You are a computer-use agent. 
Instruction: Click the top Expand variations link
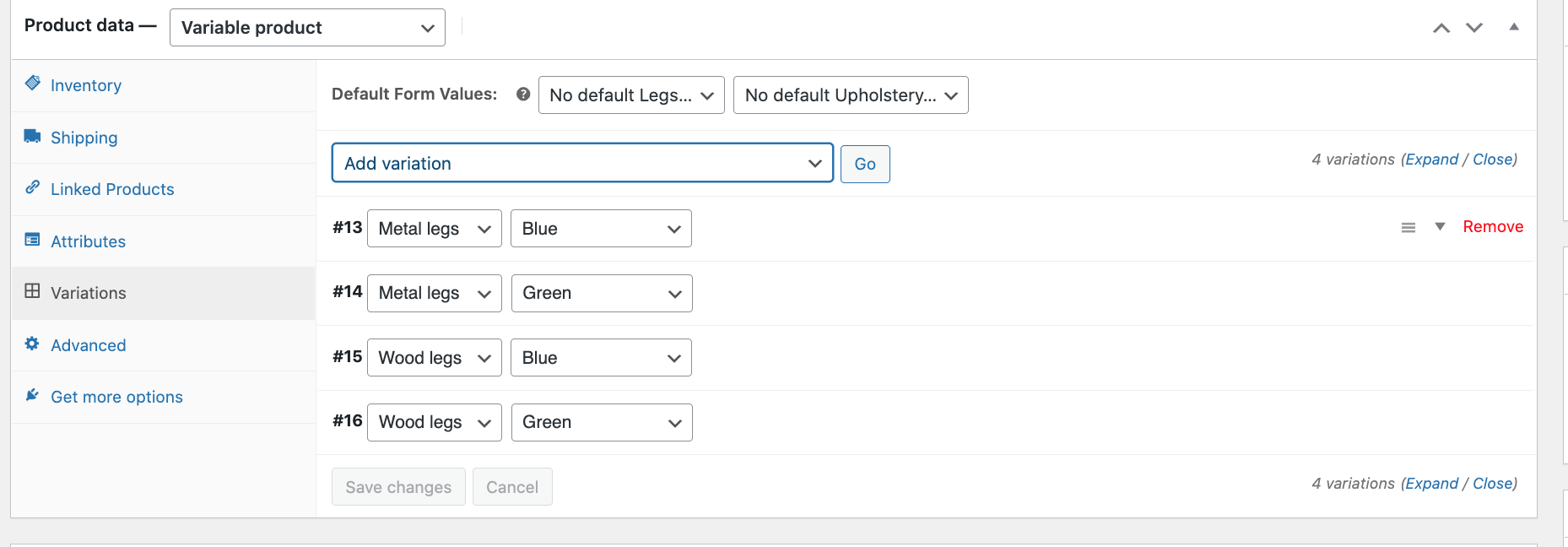tap(1432, 160)
